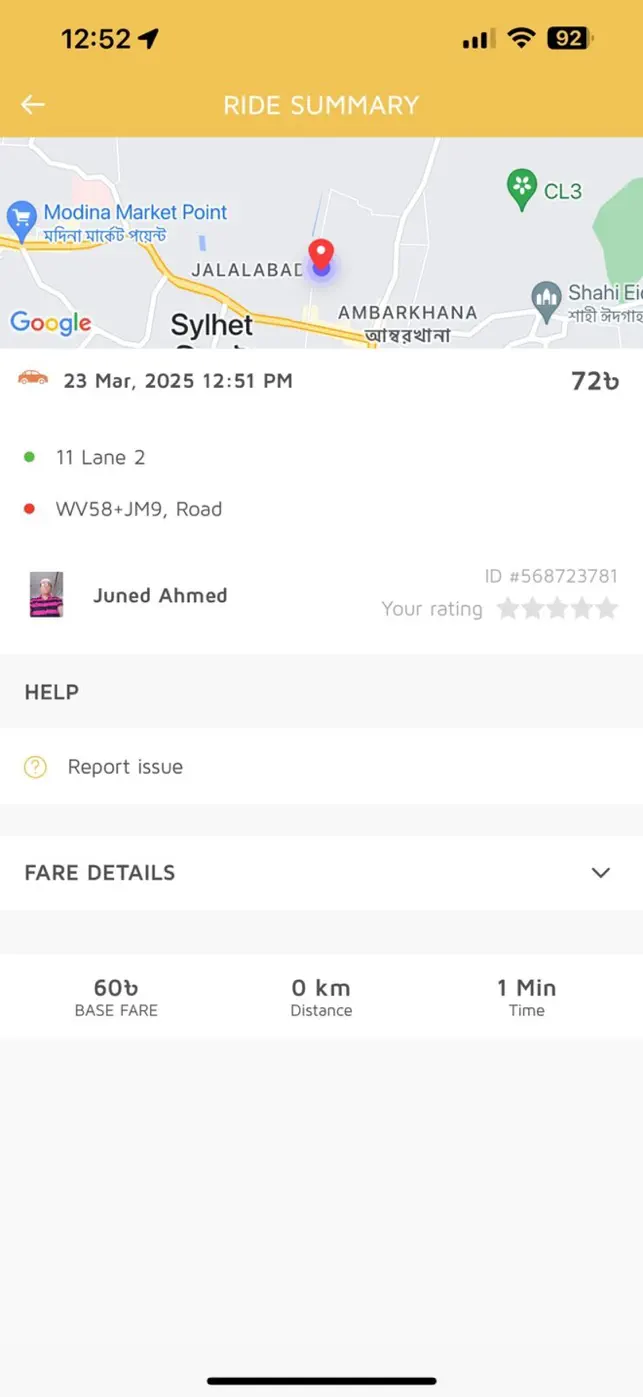This screenshot has width=643, height=1397.
Task: Tap the Report issue link
Action: (125, 767)
